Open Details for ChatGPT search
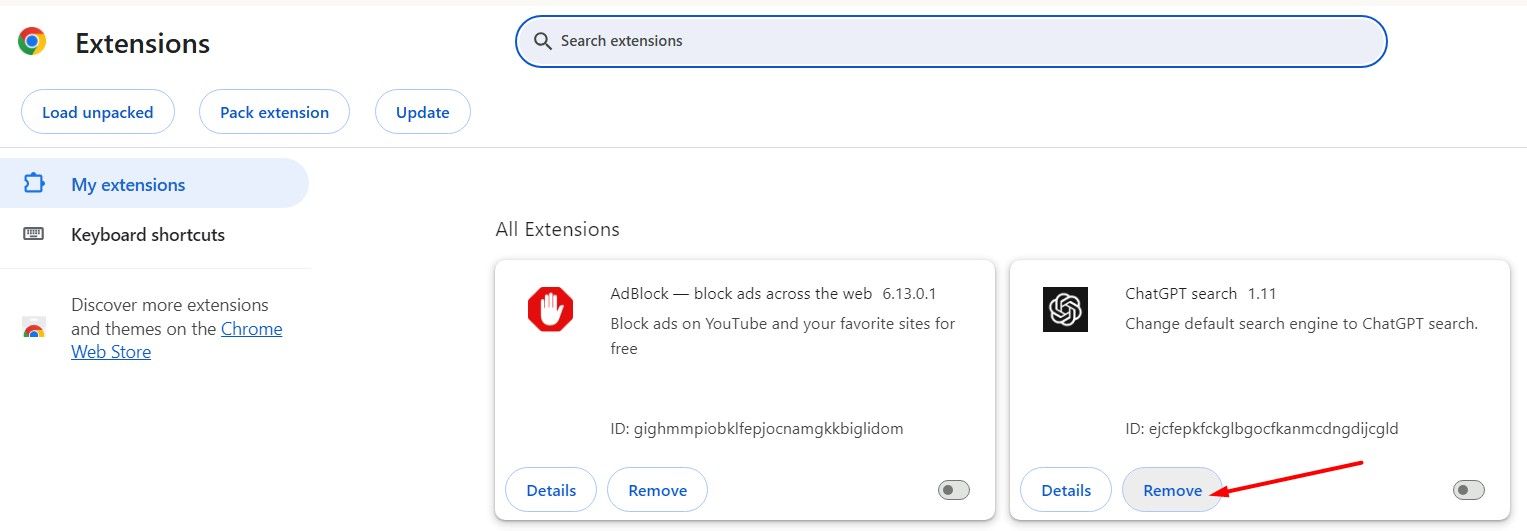Screen dimensions: 1527x531 (x=1066, y=490)
